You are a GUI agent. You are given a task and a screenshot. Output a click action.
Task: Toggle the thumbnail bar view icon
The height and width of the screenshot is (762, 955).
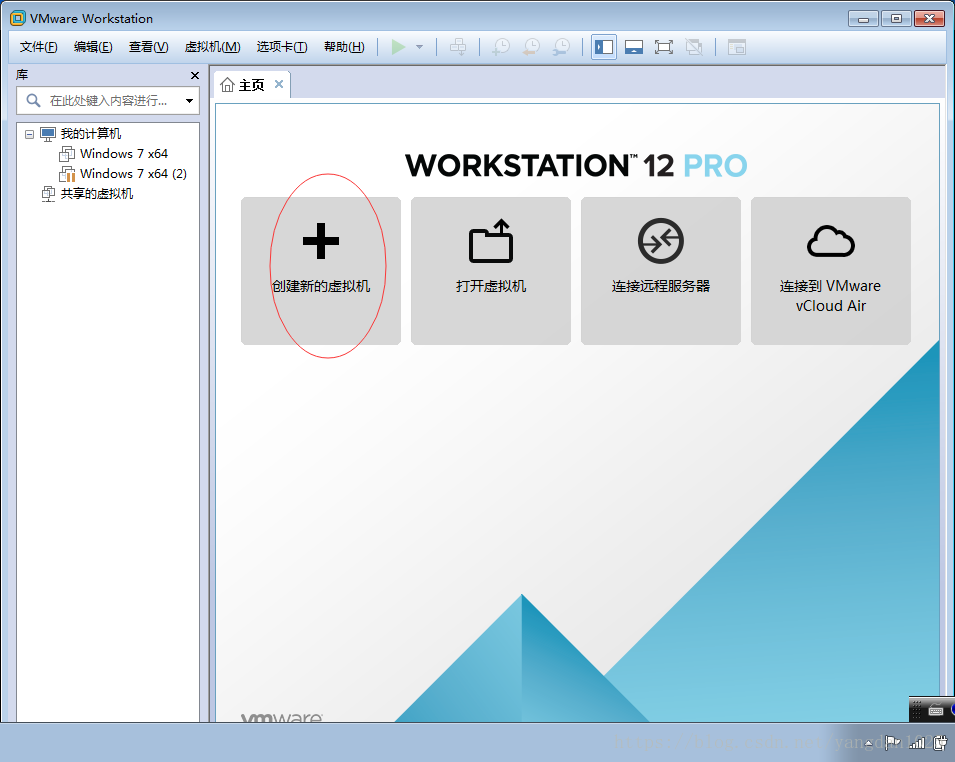633,47
